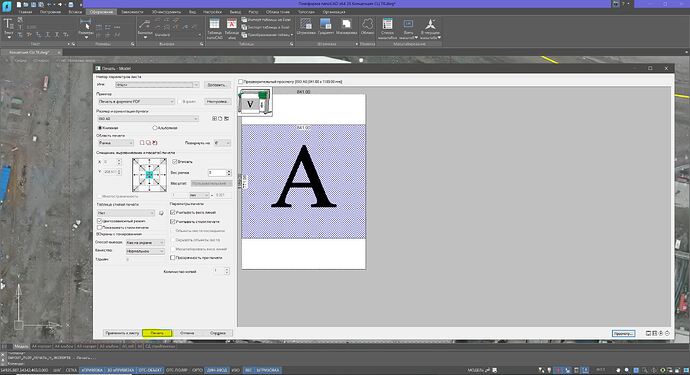This screenshot has width=690, height=375.
Task: Open the scale units (мм) dropdown
Action: click(199, 195)
